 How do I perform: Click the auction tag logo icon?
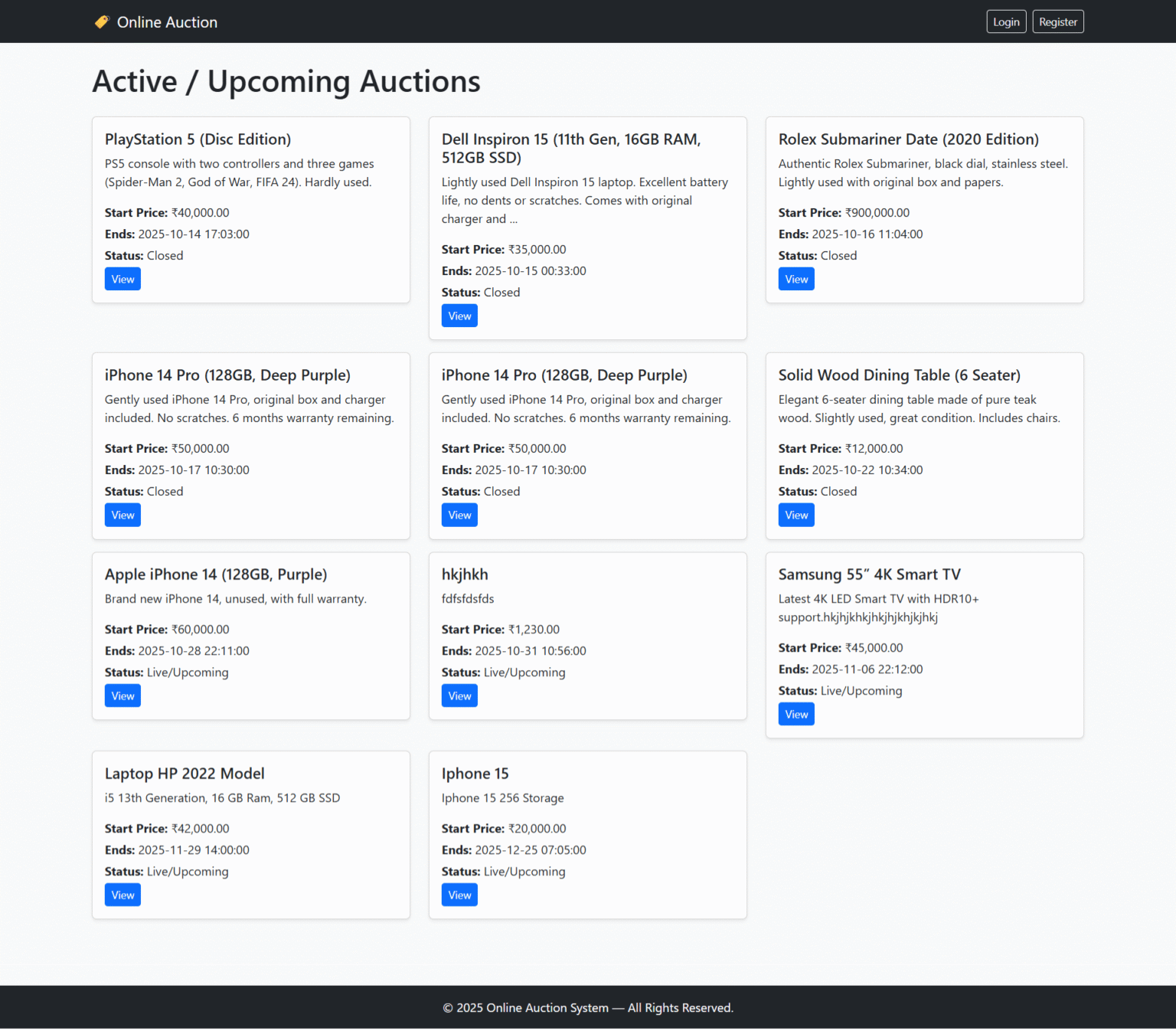(x=102, y=22)
